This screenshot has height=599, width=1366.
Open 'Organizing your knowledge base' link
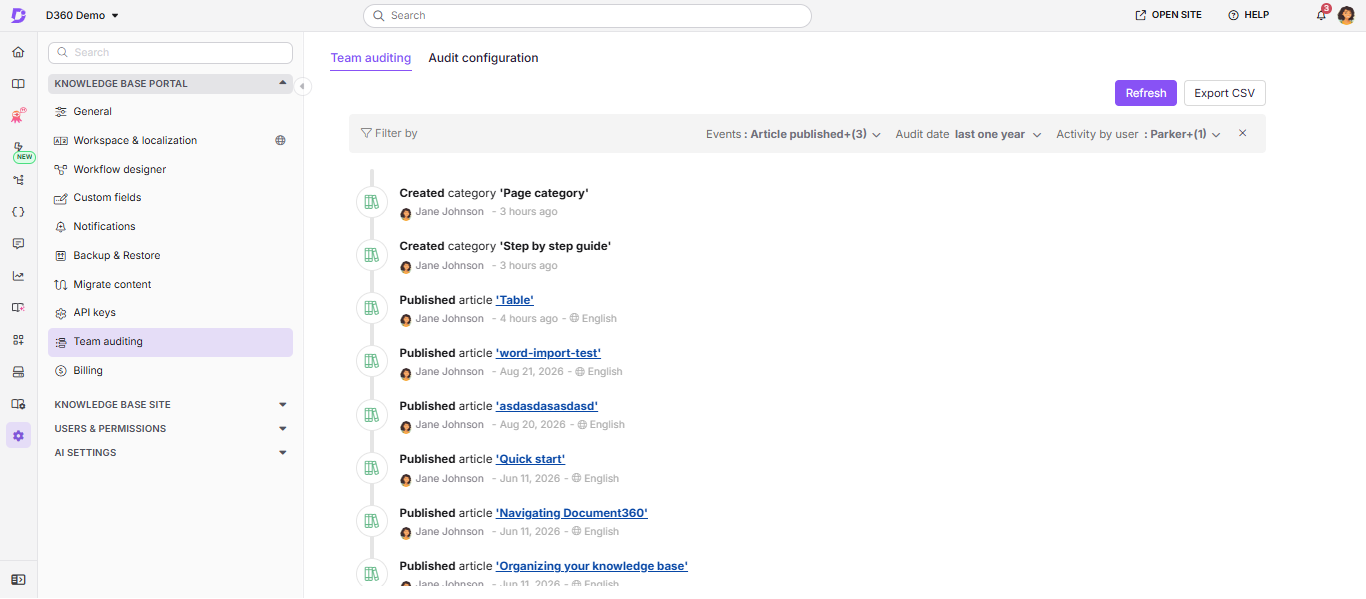click(592, 566)
